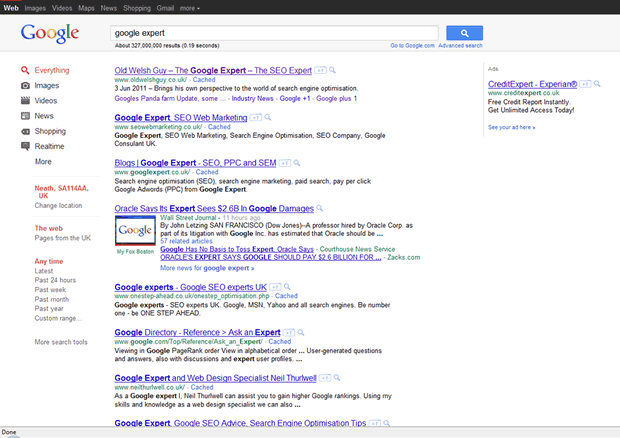Click preview magnifier beside Blogs Google Expert result

tap(297, 163)
